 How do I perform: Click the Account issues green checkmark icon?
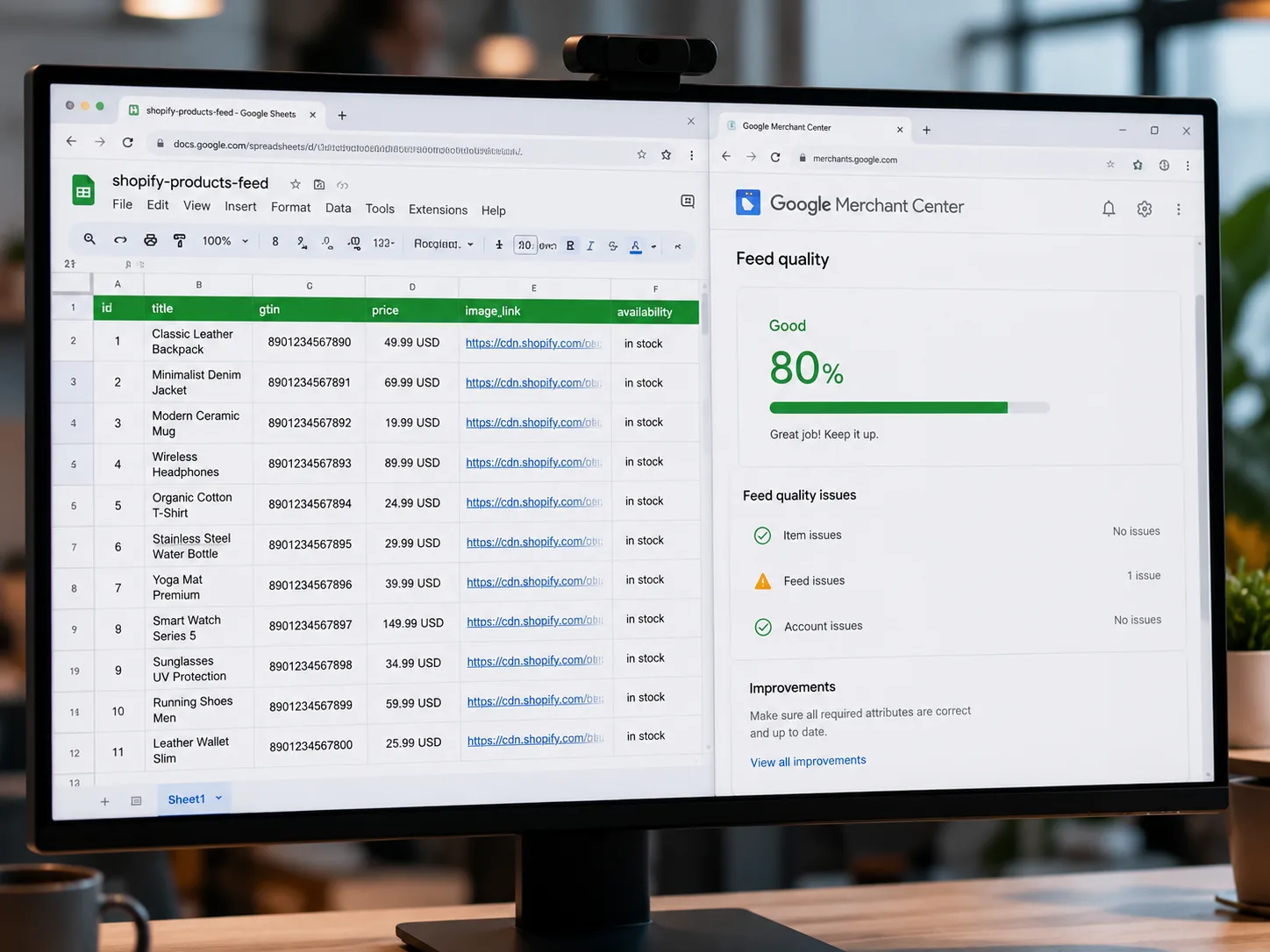click(x=763, y=627)
